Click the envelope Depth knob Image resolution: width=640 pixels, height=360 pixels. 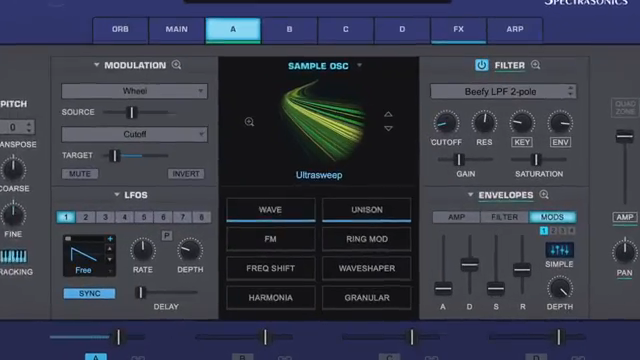click(560, 289)
